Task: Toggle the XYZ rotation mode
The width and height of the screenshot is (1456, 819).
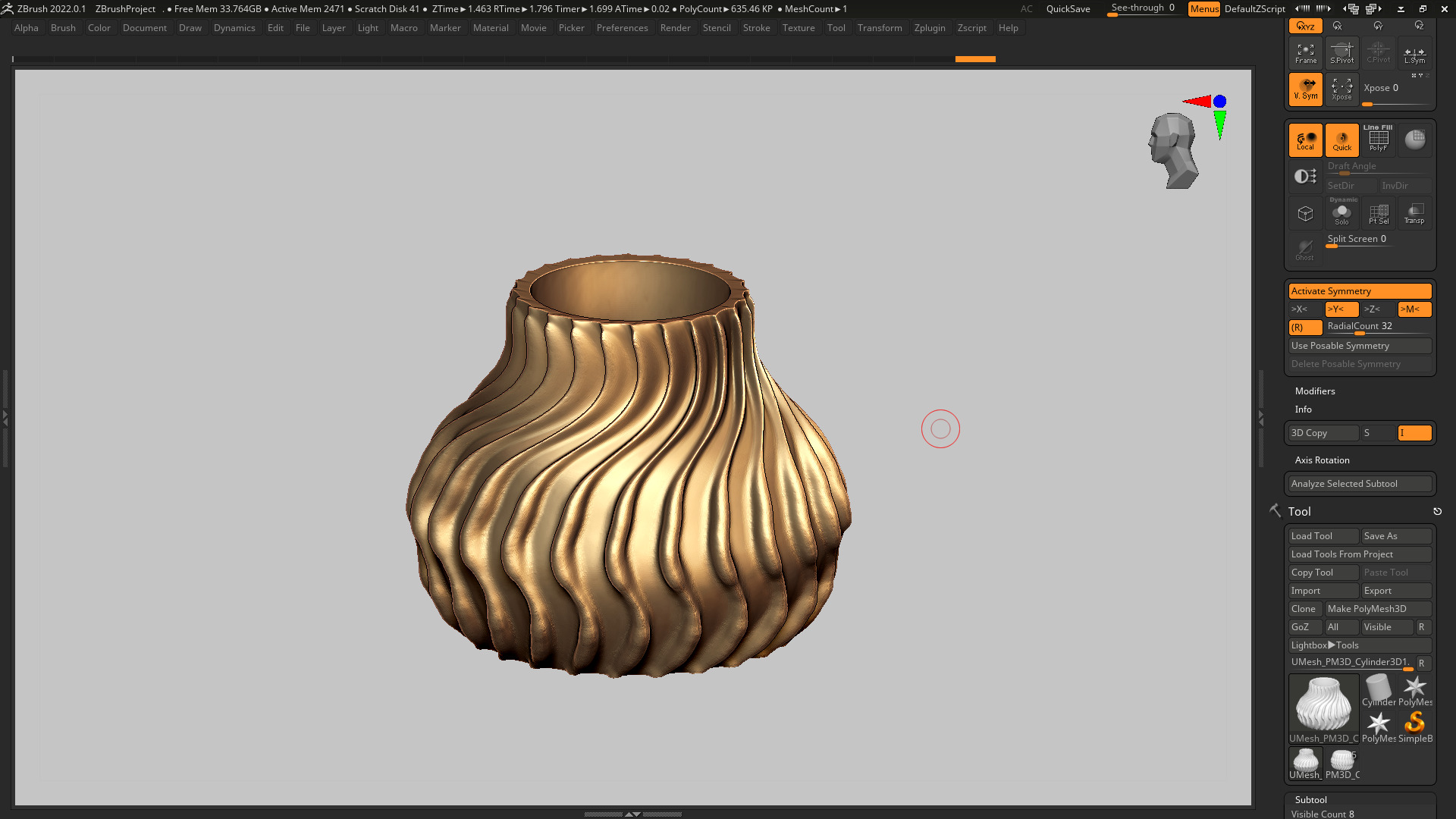Action: [1305, 26]
